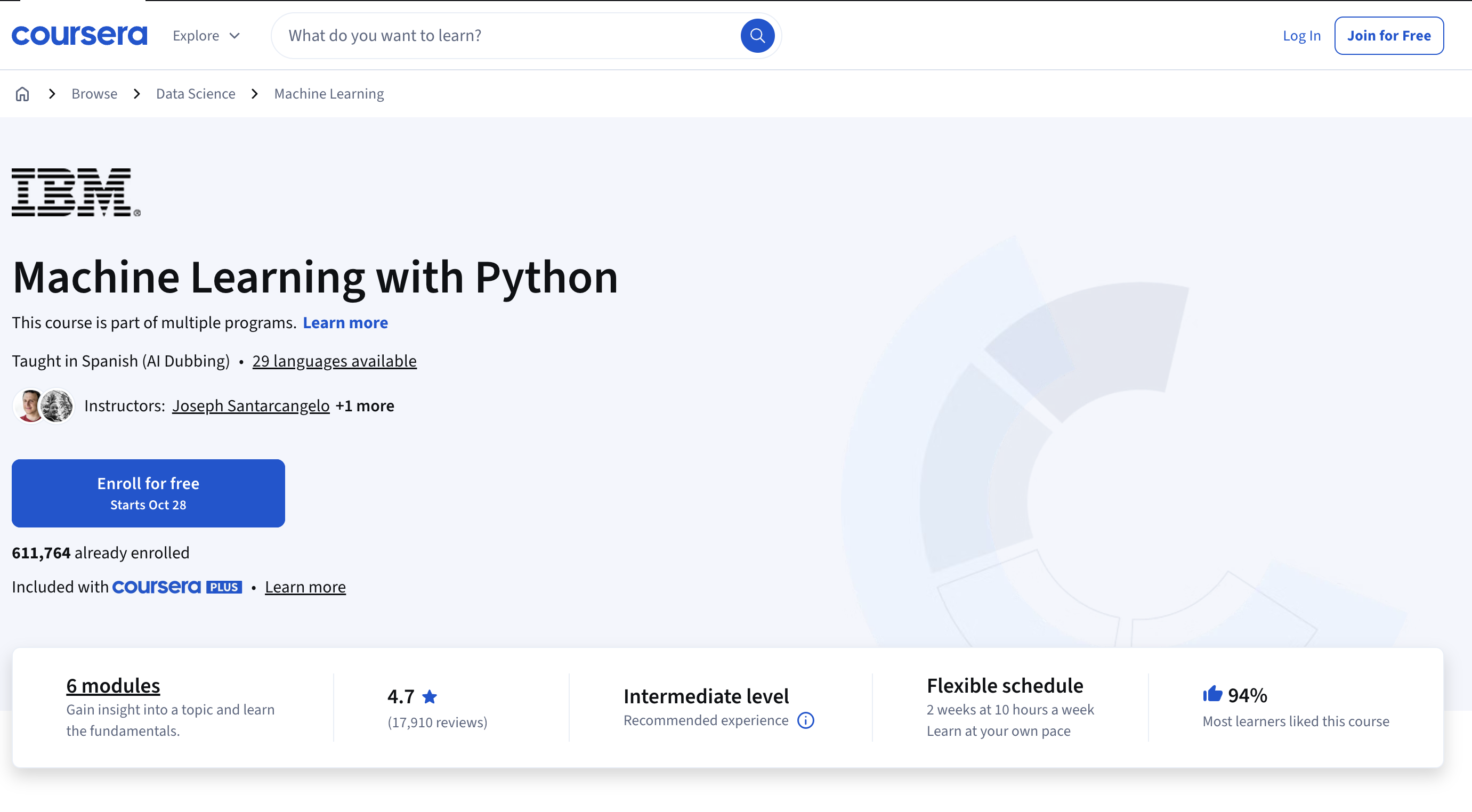Open the 29 languages available list
The image size is (1472, 812).
334,361
